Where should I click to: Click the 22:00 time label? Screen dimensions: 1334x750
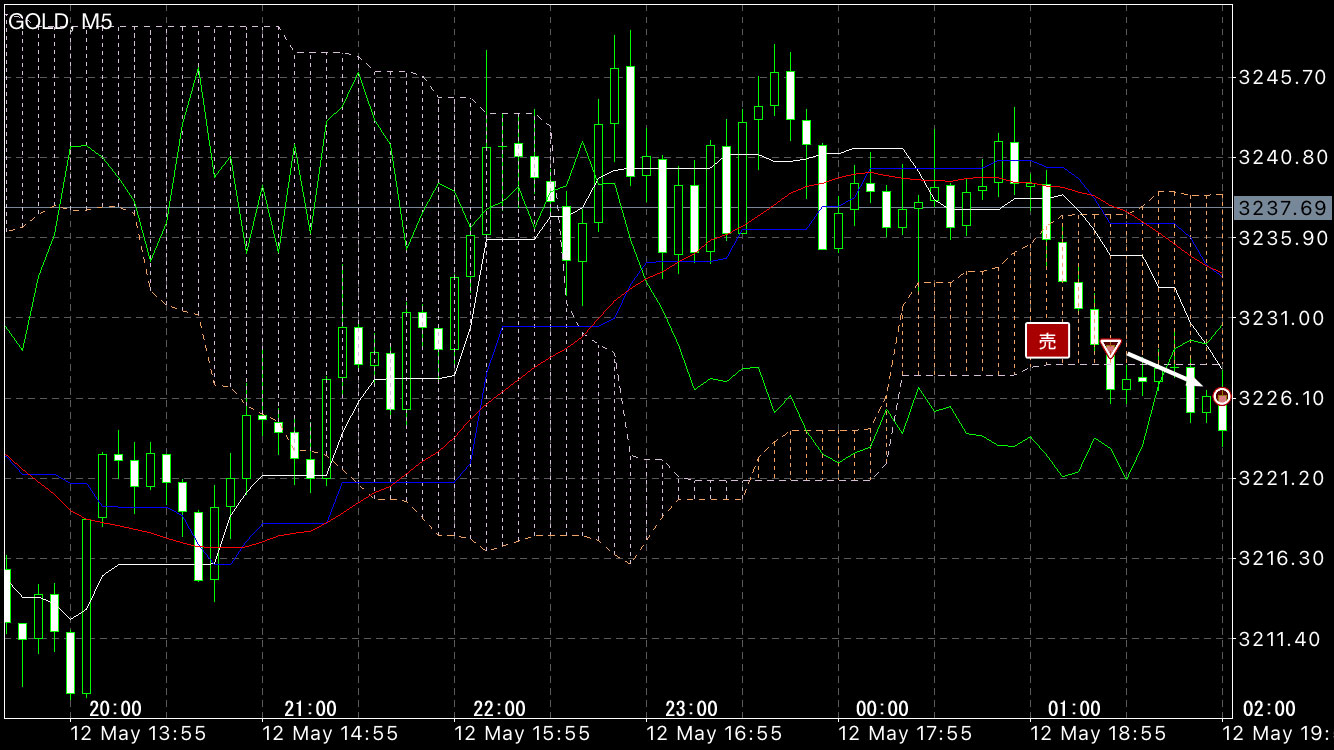[499, 709]
